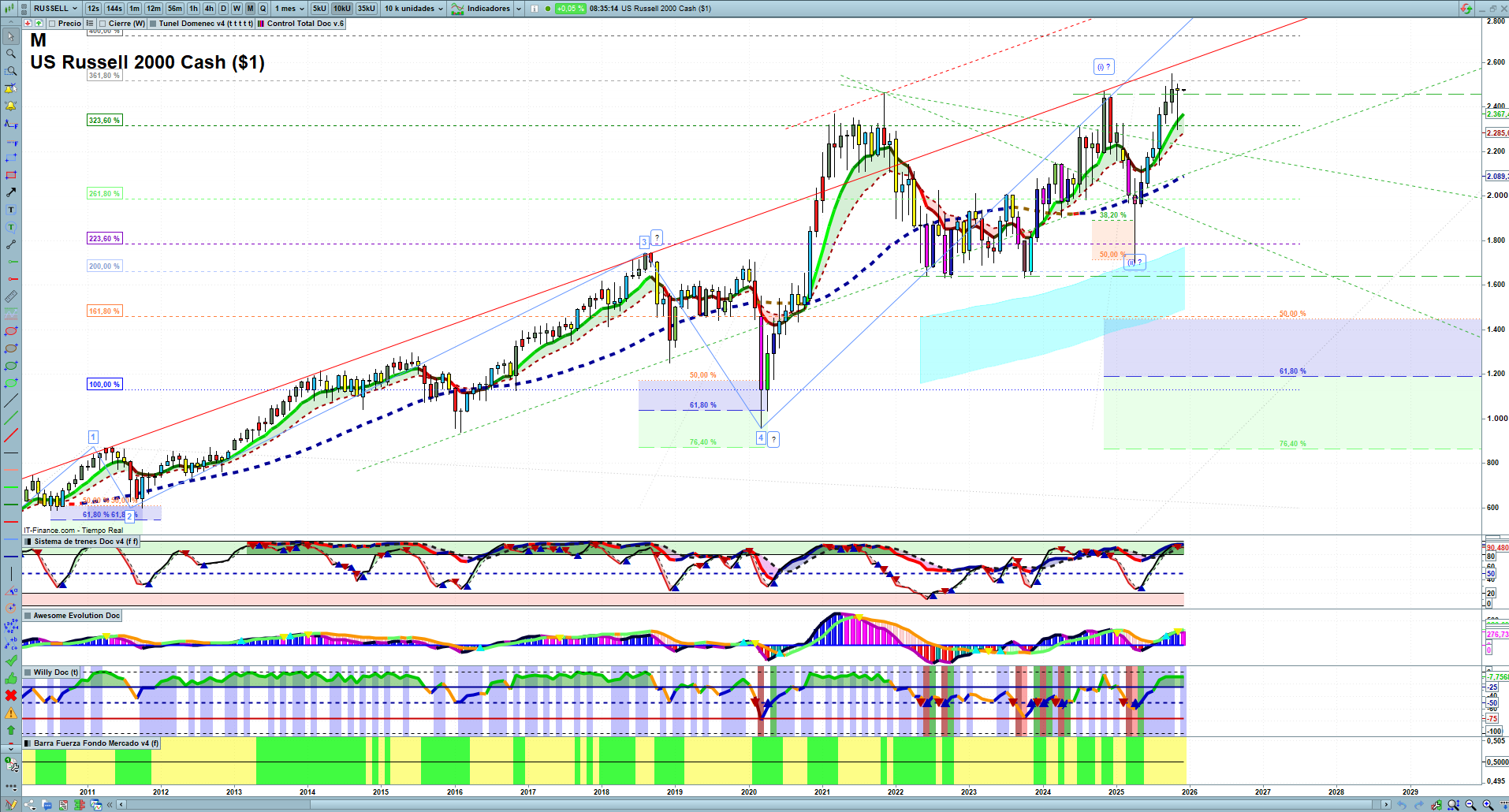Switch to the quarterly Q timeframe
Screen dimensions: 1509x812
pos(263,9)
